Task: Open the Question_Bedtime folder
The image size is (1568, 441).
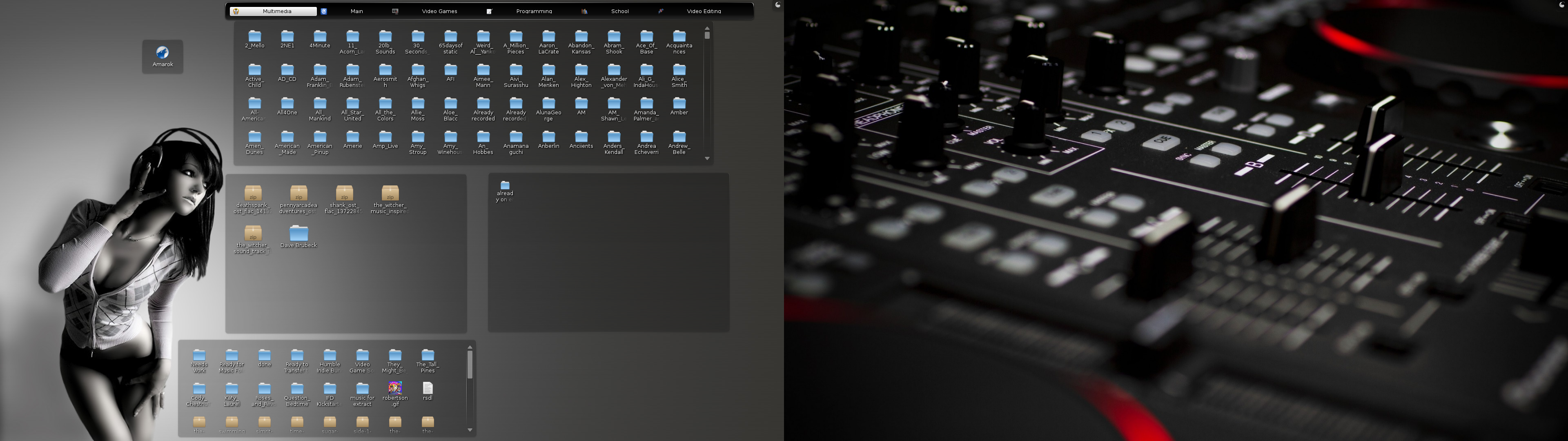Action: coord(297,394)
